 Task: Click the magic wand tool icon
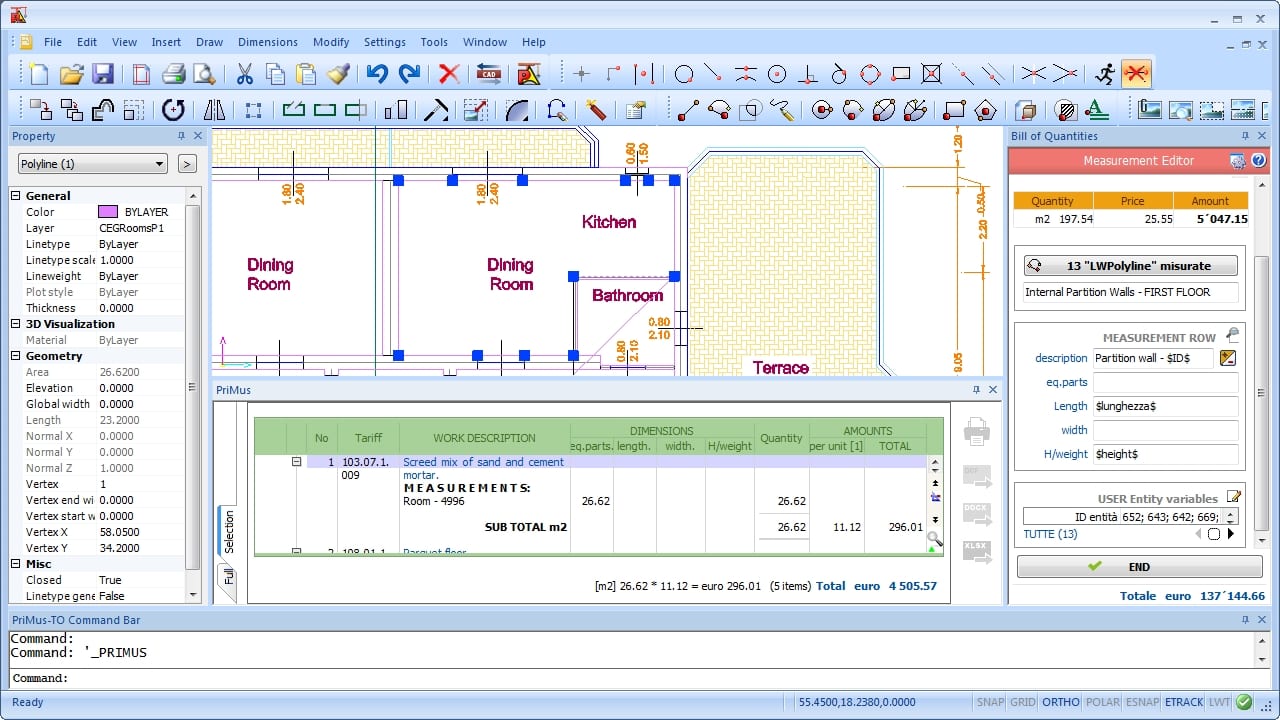pyautogui.click(x=596, y=110)
